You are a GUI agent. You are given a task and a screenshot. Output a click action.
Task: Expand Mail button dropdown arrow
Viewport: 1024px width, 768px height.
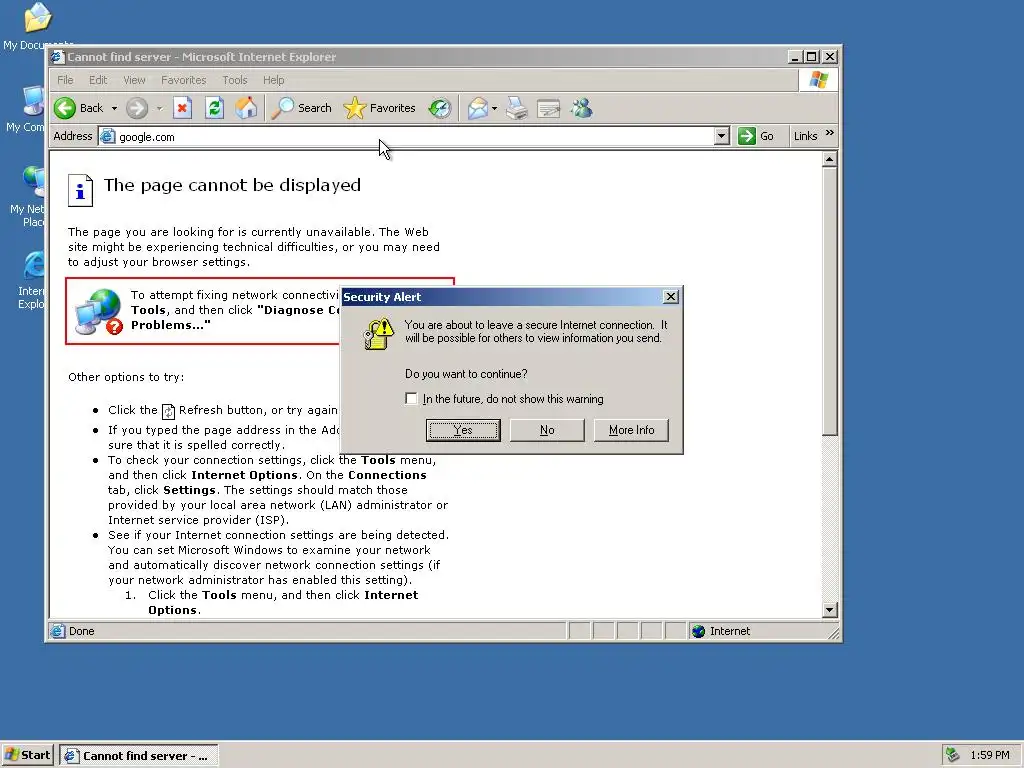pyautogui.click(x=494, y=108)
